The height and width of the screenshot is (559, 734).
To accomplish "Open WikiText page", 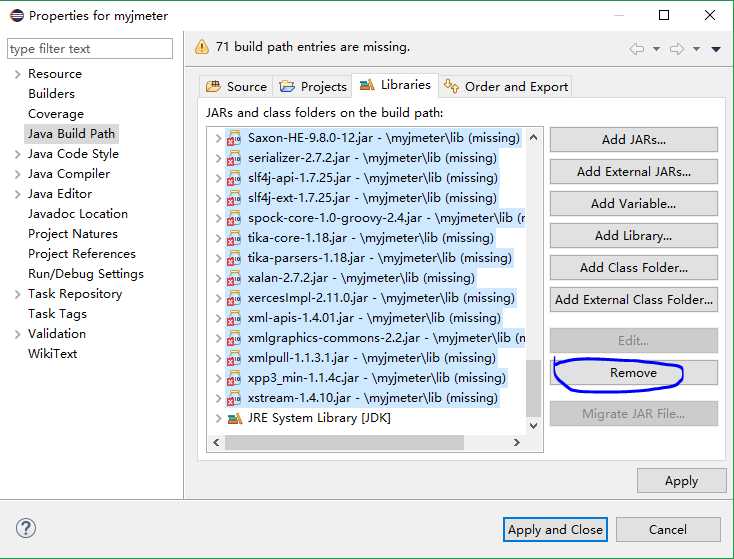I will [x=52, y=353].
